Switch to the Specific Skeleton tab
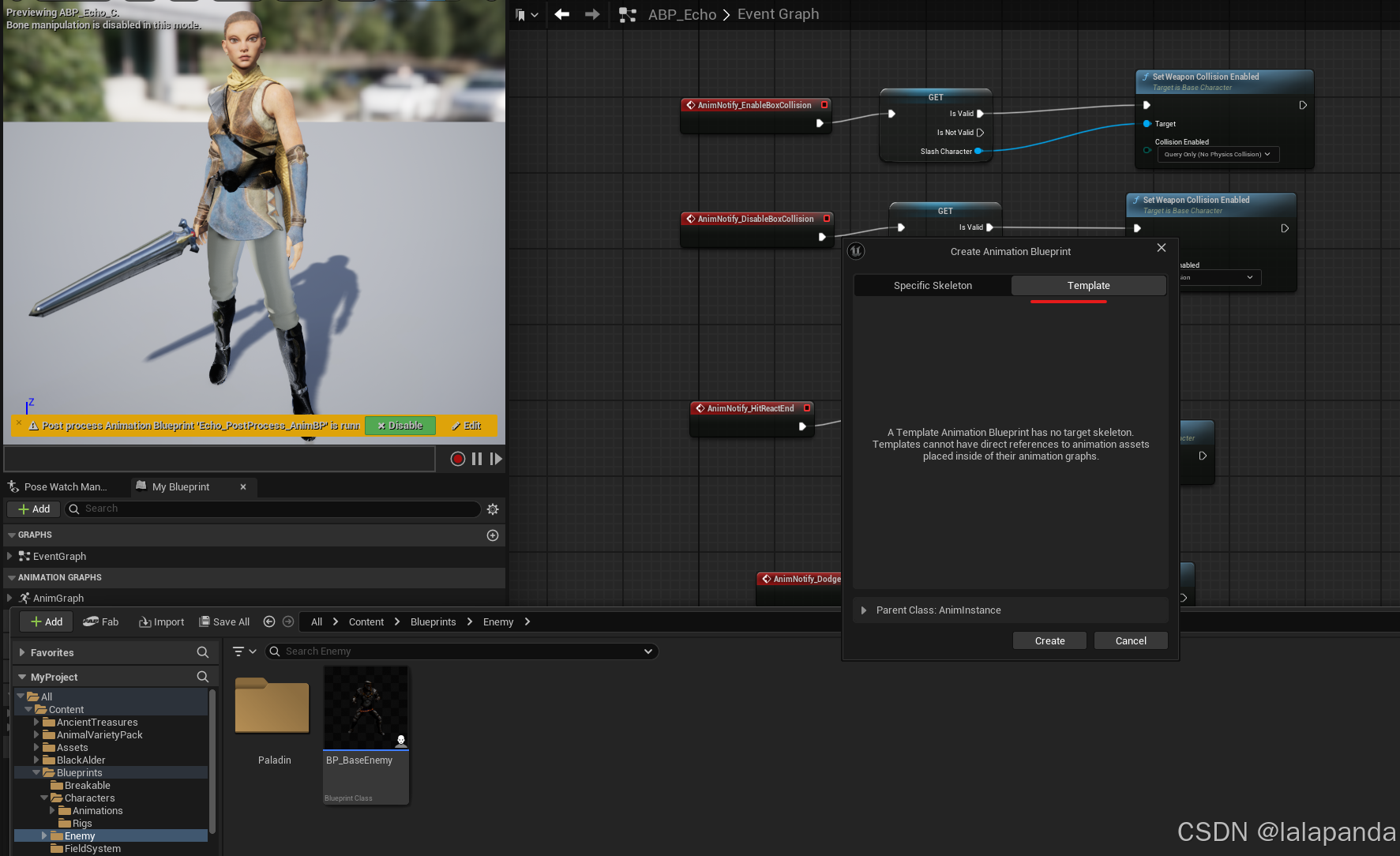Screen dimensions: 1400x856 pos(933,286)
